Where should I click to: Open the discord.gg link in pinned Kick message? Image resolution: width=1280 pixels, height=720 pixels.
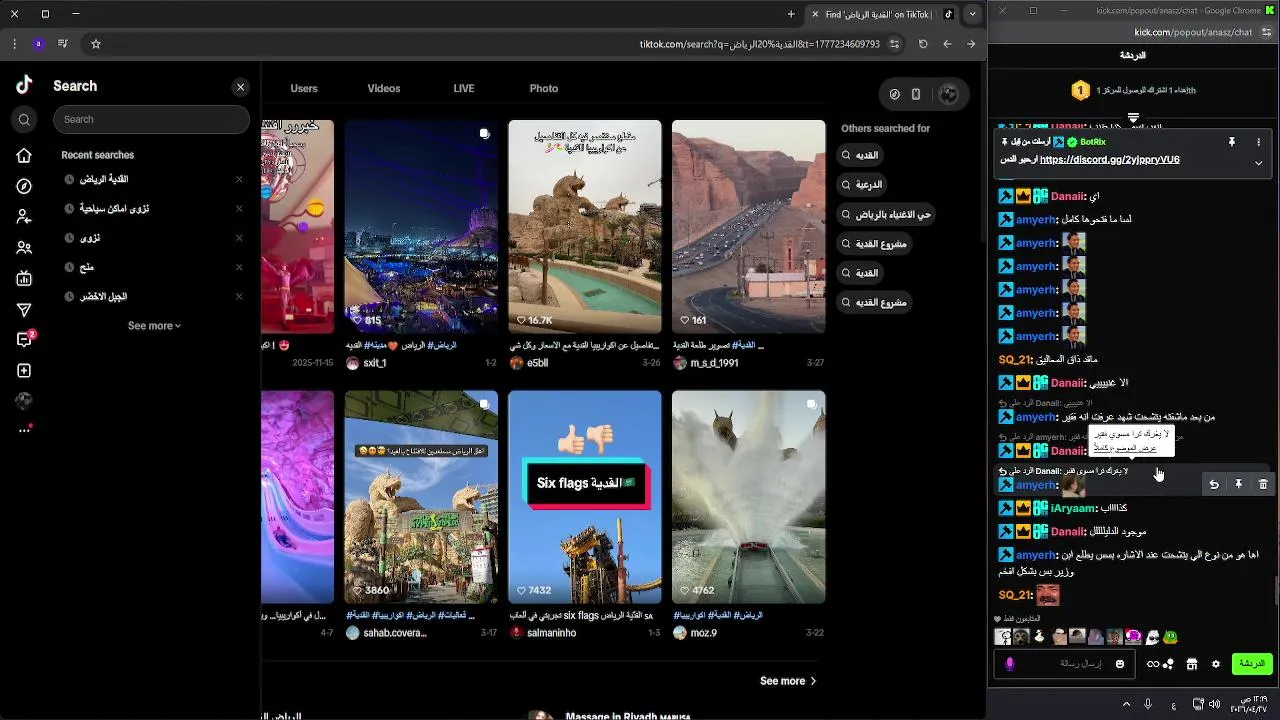1109,160
